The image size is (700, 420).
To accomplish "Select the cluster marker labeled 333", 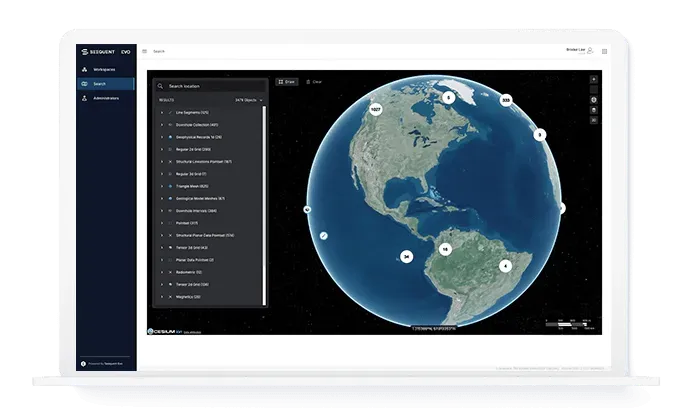I will click(506, 100).
